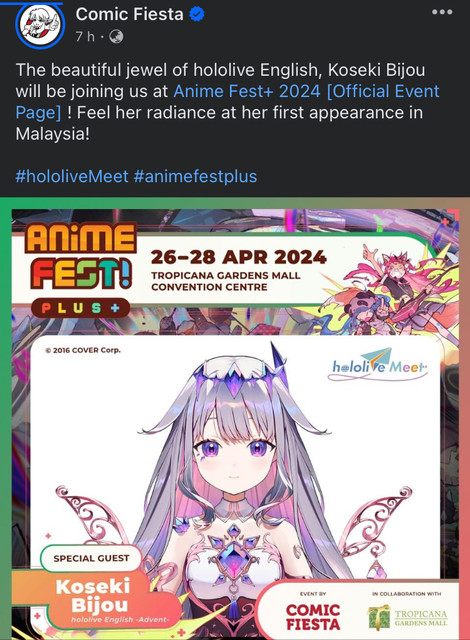The width and height of the screenshot is (470, 640).
Task: Click the Special Guest label
Action: click(91, 558)
